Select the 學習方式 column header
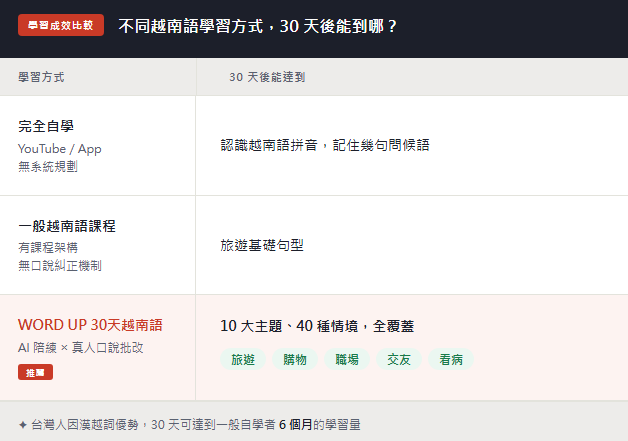 (x=41, y=77)
